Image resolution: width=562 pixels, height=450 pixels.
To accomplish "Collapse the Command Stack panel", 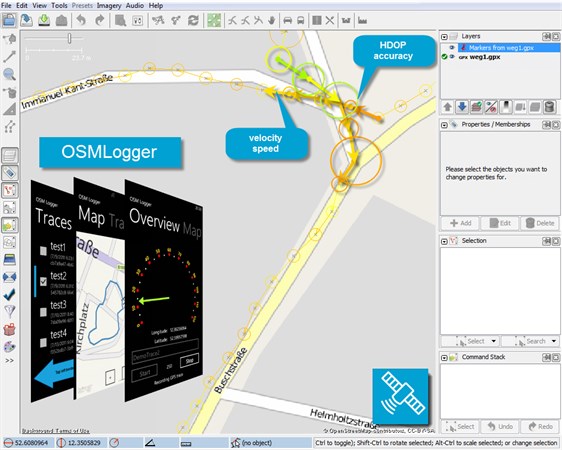I will [444, 357].
